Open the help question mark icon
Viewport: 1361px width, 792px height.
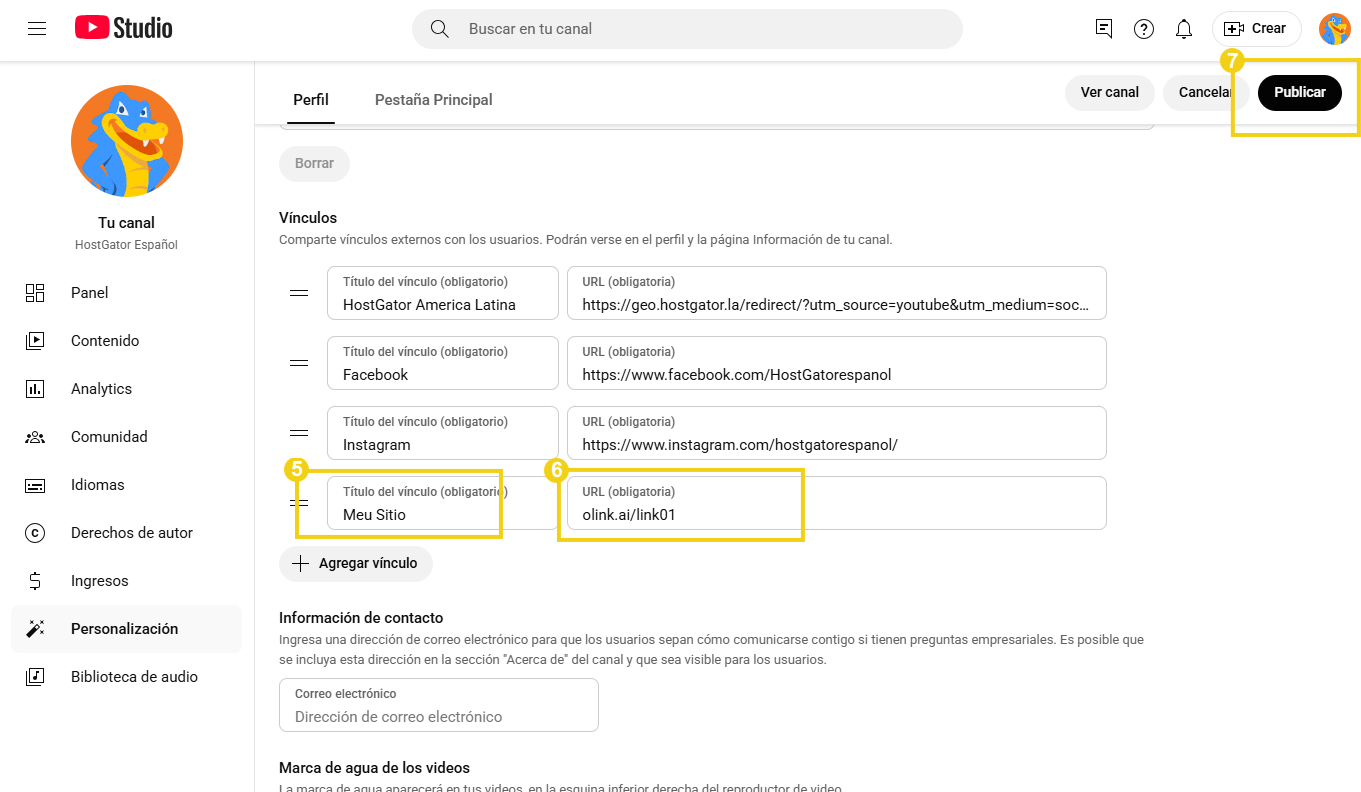[x=1144, y=29]
